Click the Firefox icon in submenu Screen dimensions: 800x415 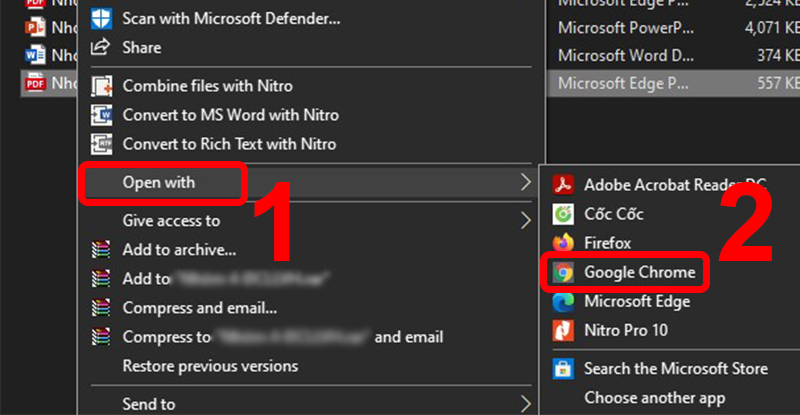pos(564,243)
